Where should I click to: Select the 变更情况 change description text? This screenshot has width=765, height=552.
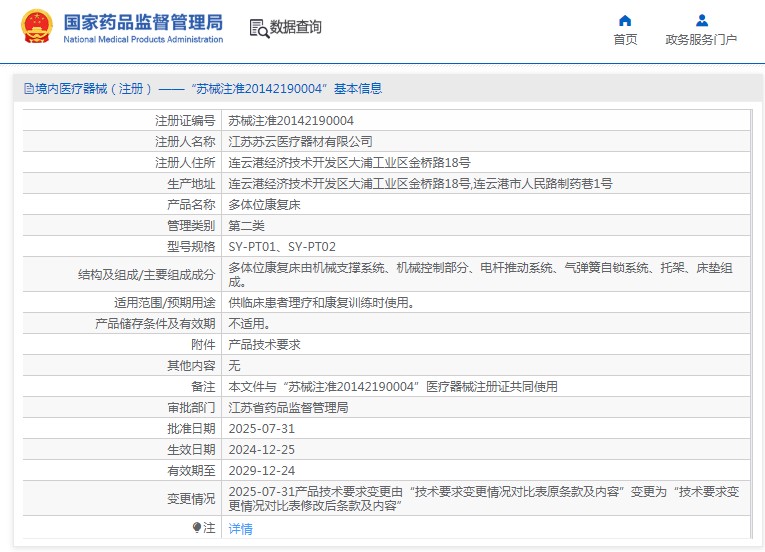483,498
